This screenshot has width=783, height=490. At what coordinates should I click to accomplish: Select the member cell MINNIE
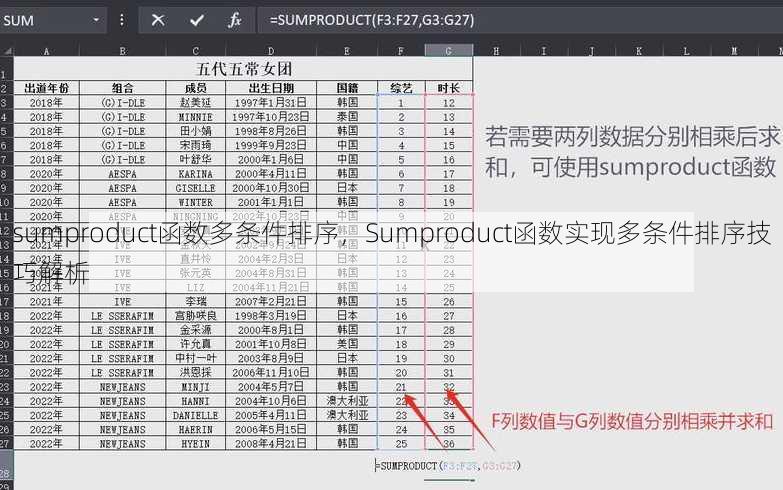(x=195, y=117)
